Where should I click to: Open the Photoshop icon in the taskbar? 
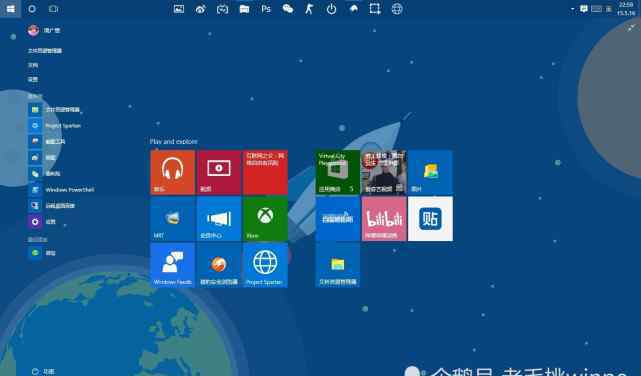(x=266, y=9)
